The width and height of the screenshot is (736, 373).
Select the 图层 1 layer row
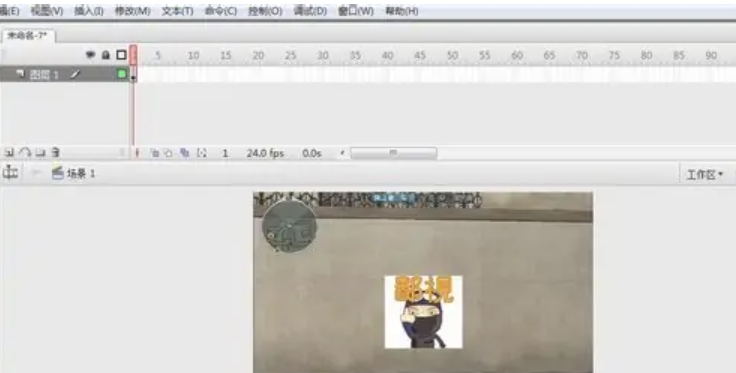[65, 74]
